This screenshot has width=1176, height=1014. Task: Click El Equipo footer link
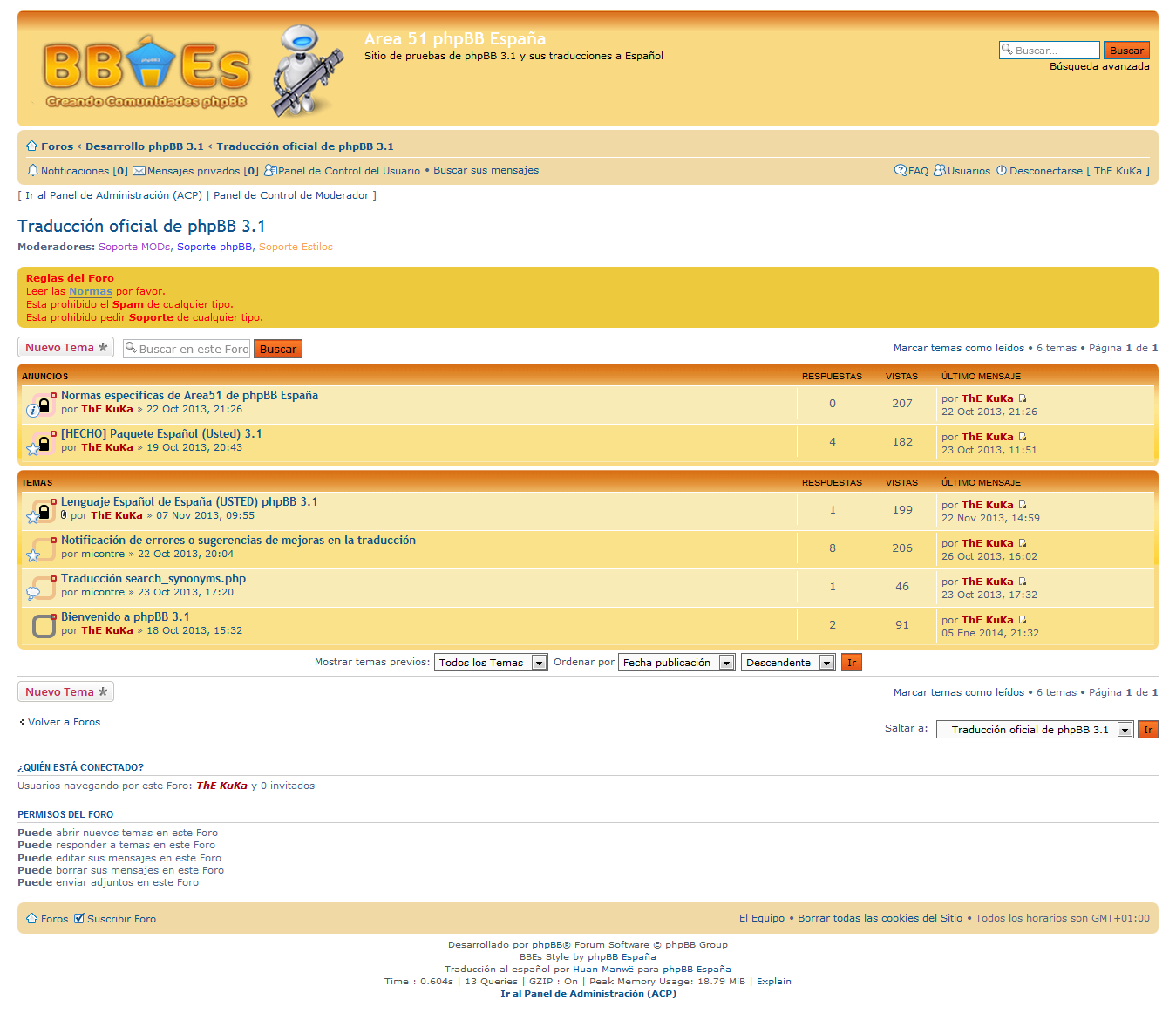[762, 918]
